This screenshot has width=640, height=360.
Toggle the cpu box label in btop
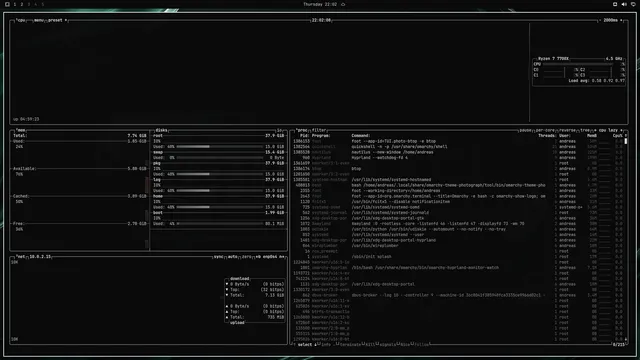click(21, 20)
